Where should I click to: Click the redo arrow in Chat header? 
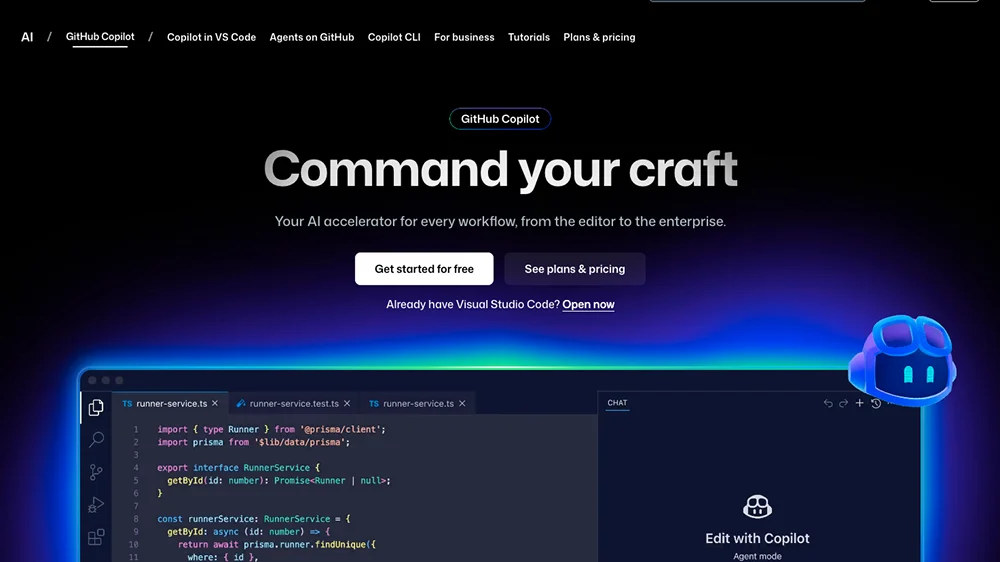844,403
